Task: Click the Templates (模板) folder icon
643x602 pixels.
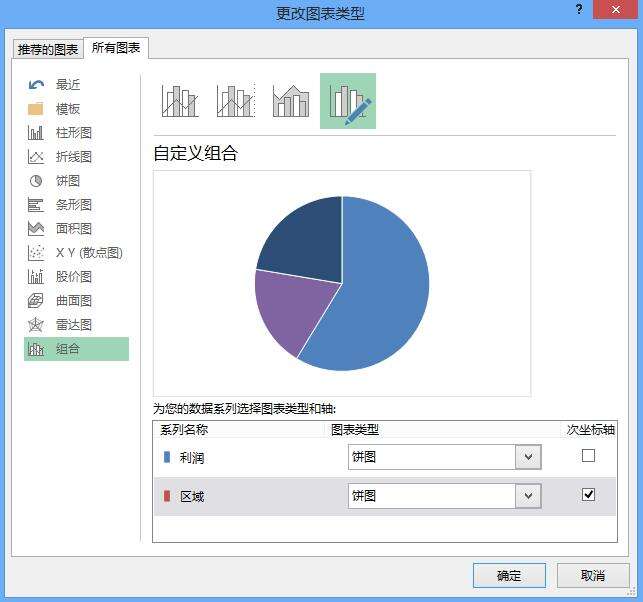Action: click(x=36, y=109)
